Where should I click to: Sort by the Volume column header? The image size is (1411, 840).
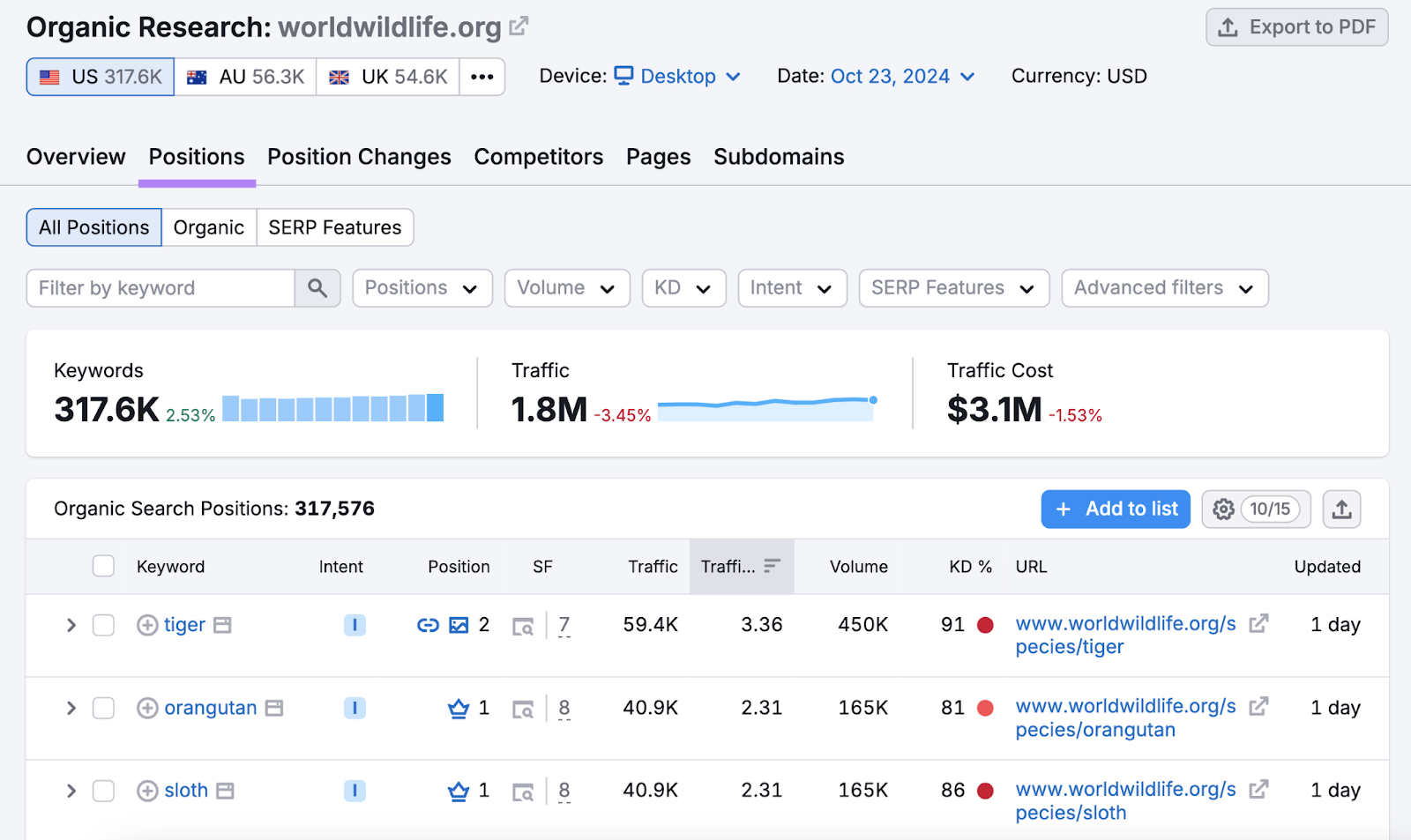[x=858, y=567]
